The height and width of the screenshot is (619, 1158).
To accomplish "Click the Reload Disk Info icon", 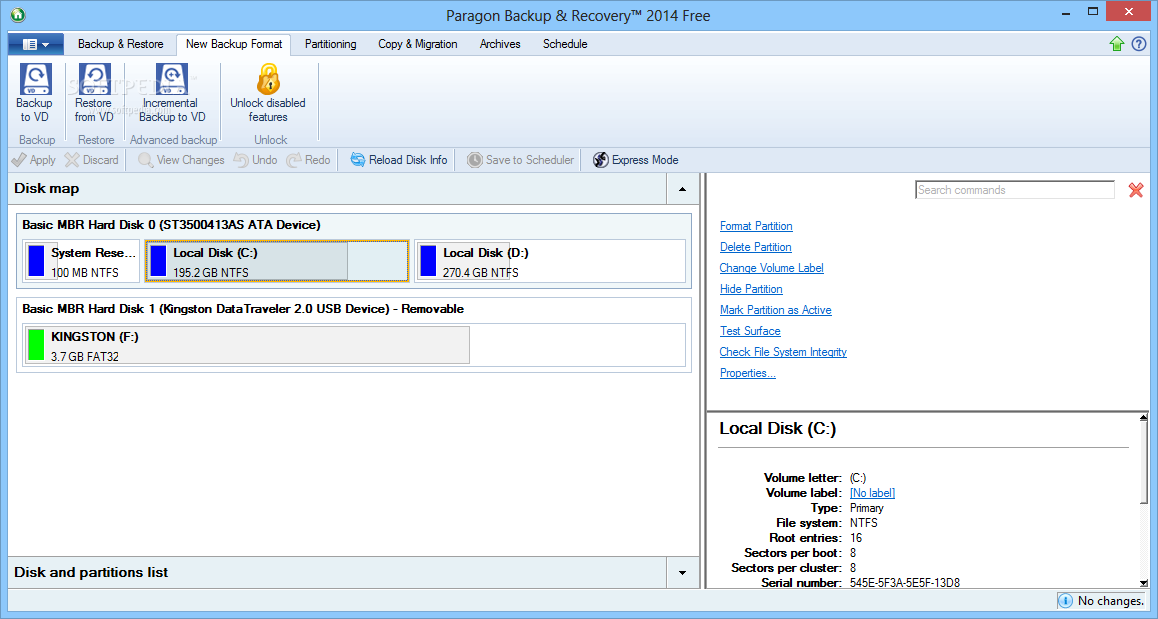I will coord(357,160).
